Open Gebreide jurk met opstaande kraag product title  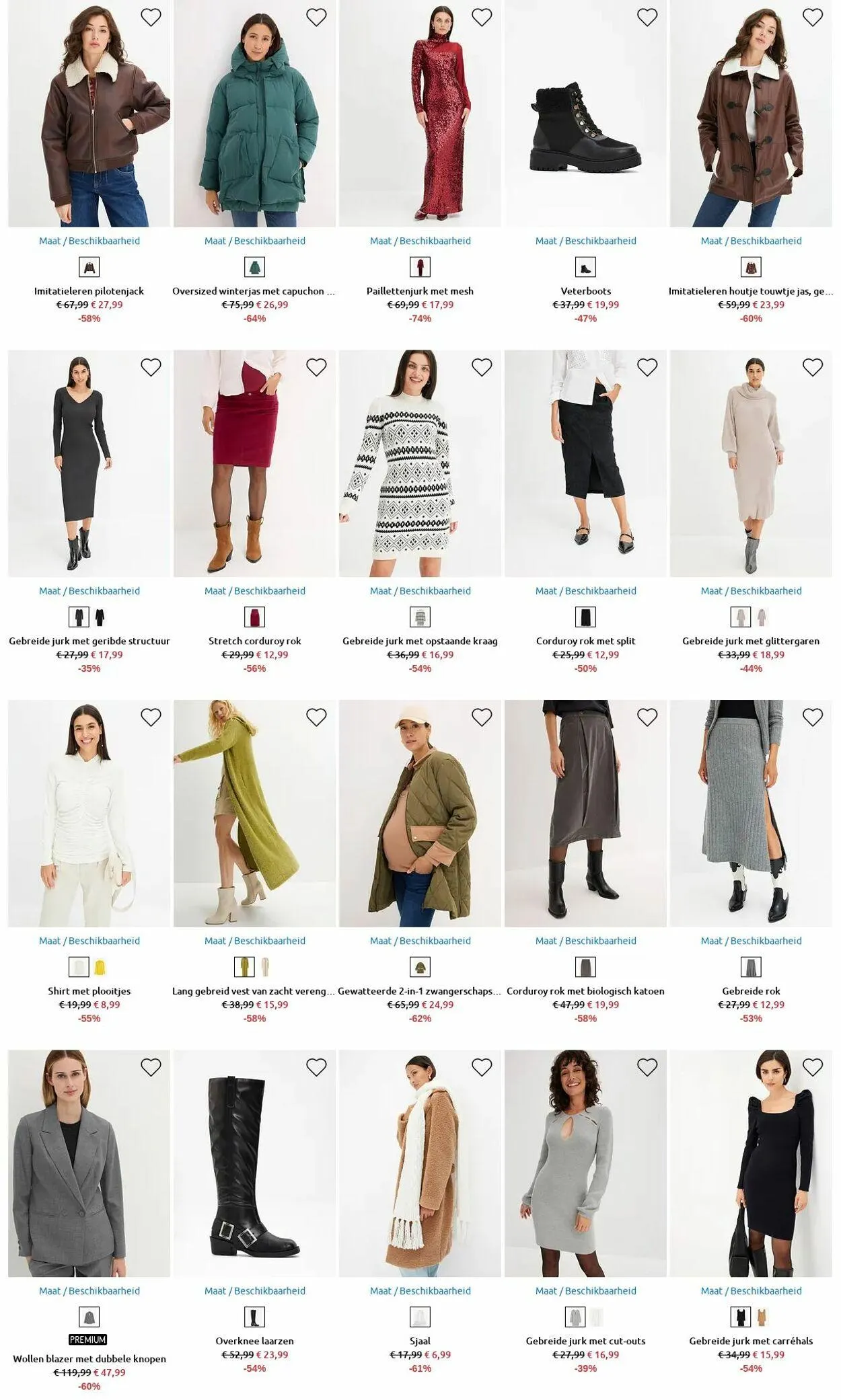pyautogui.click(x=420, y=641)
